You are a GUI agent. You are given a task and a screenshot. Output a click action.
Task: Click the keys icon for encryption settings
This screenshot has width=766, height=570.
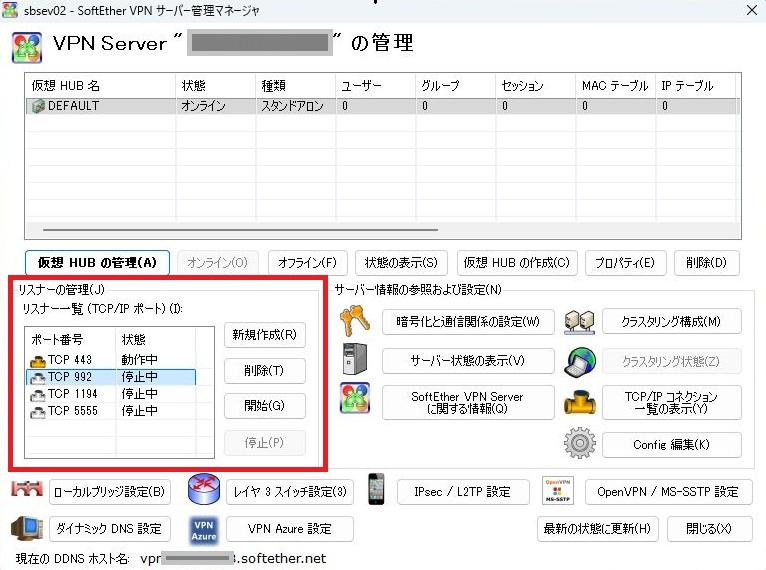355,321
